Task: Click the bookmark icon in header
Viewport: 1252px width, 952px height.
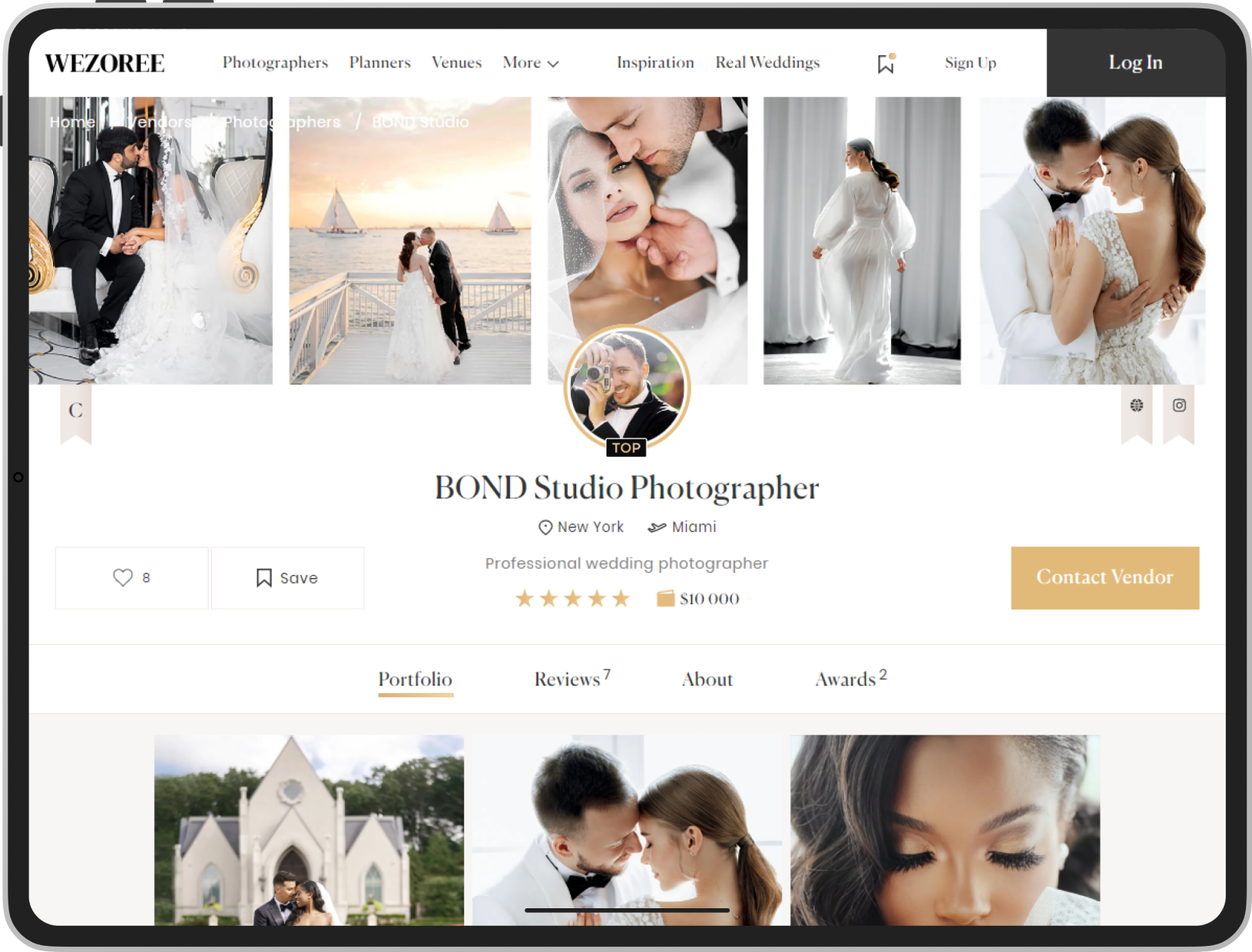Action: pyautogui.click(x=886, y=64)
